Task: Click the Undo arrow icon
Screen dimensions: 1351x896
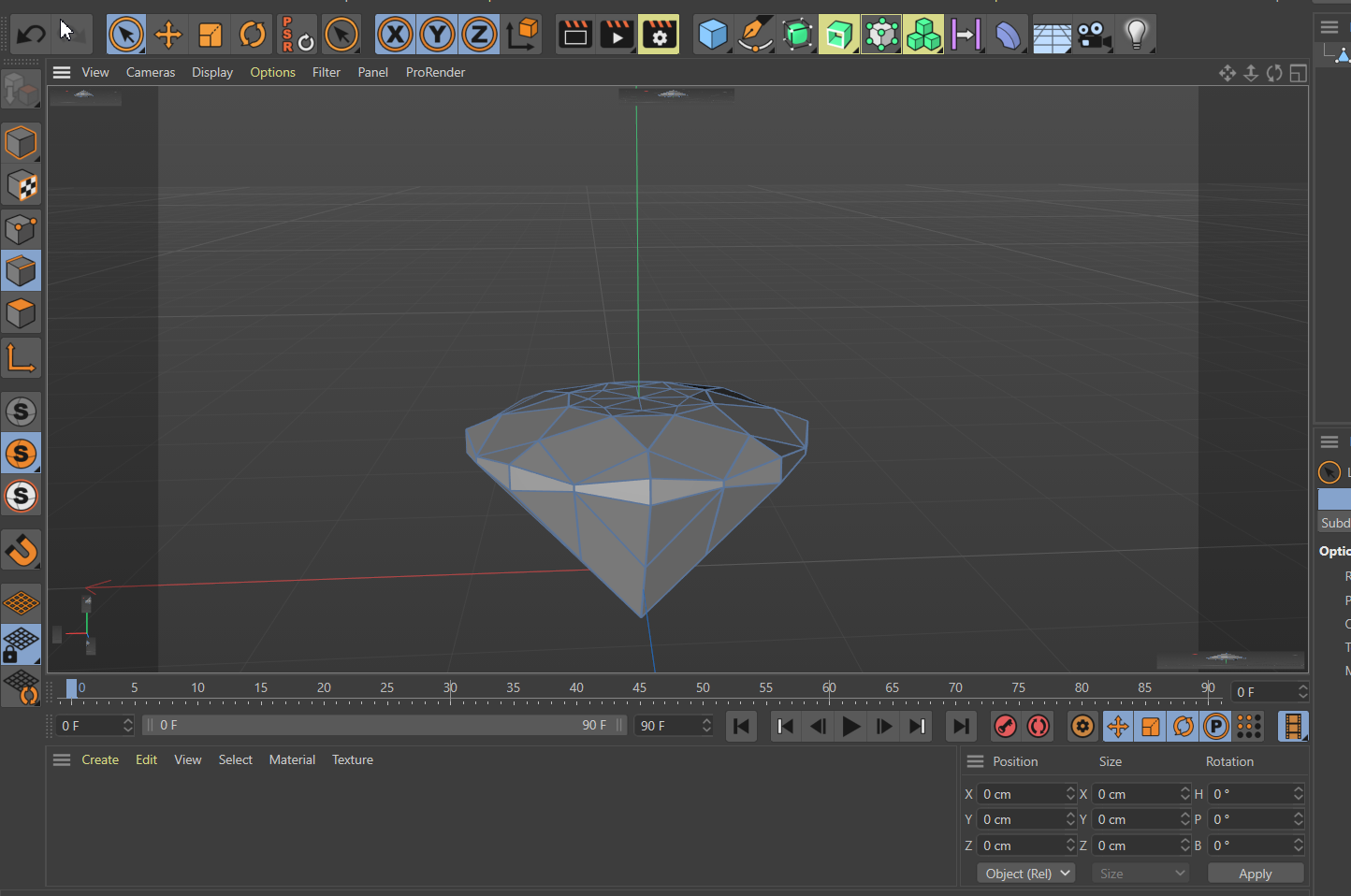Action: coord(31,36)
